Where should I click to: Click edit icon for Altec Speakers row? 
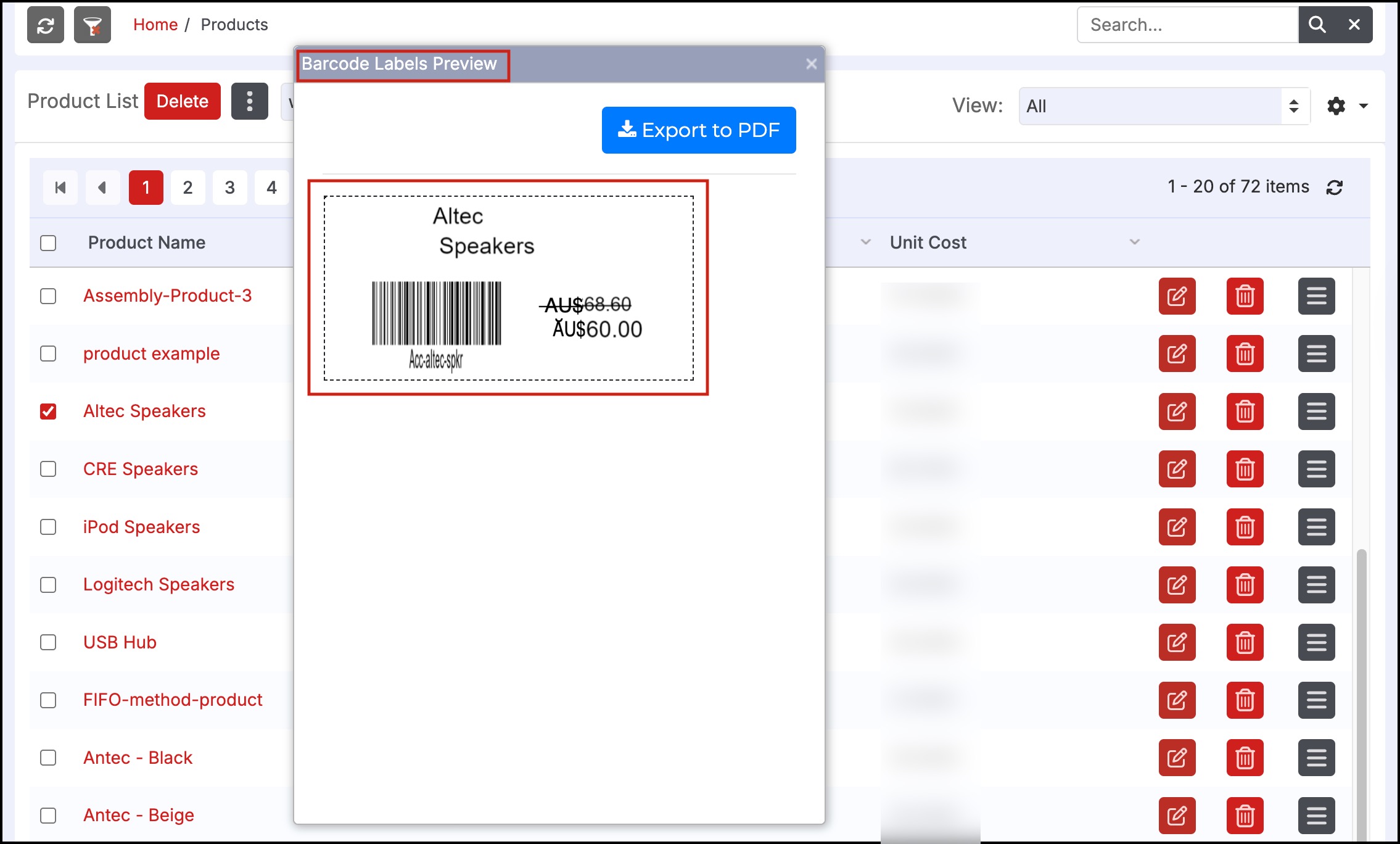pyautogui.click(x=1177, y=412)
